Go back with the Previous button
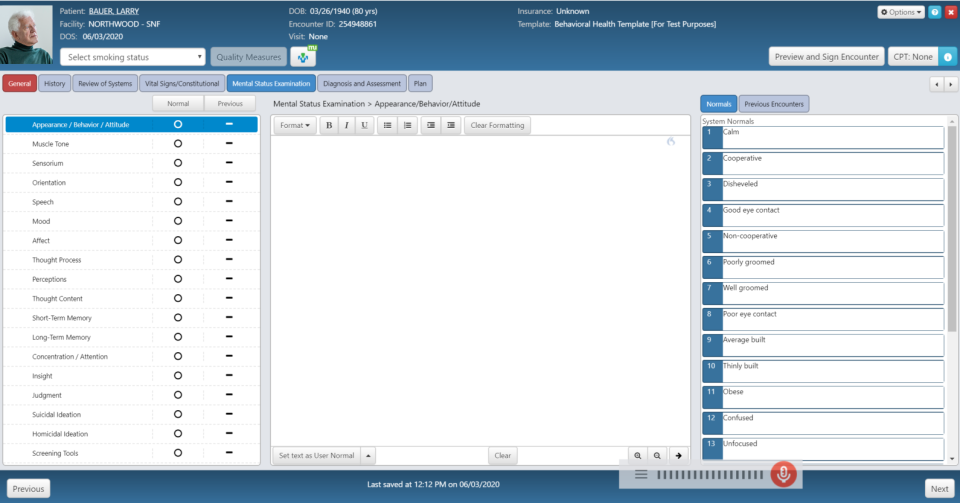This screenshot has width=960, height=503. (28, 488)
